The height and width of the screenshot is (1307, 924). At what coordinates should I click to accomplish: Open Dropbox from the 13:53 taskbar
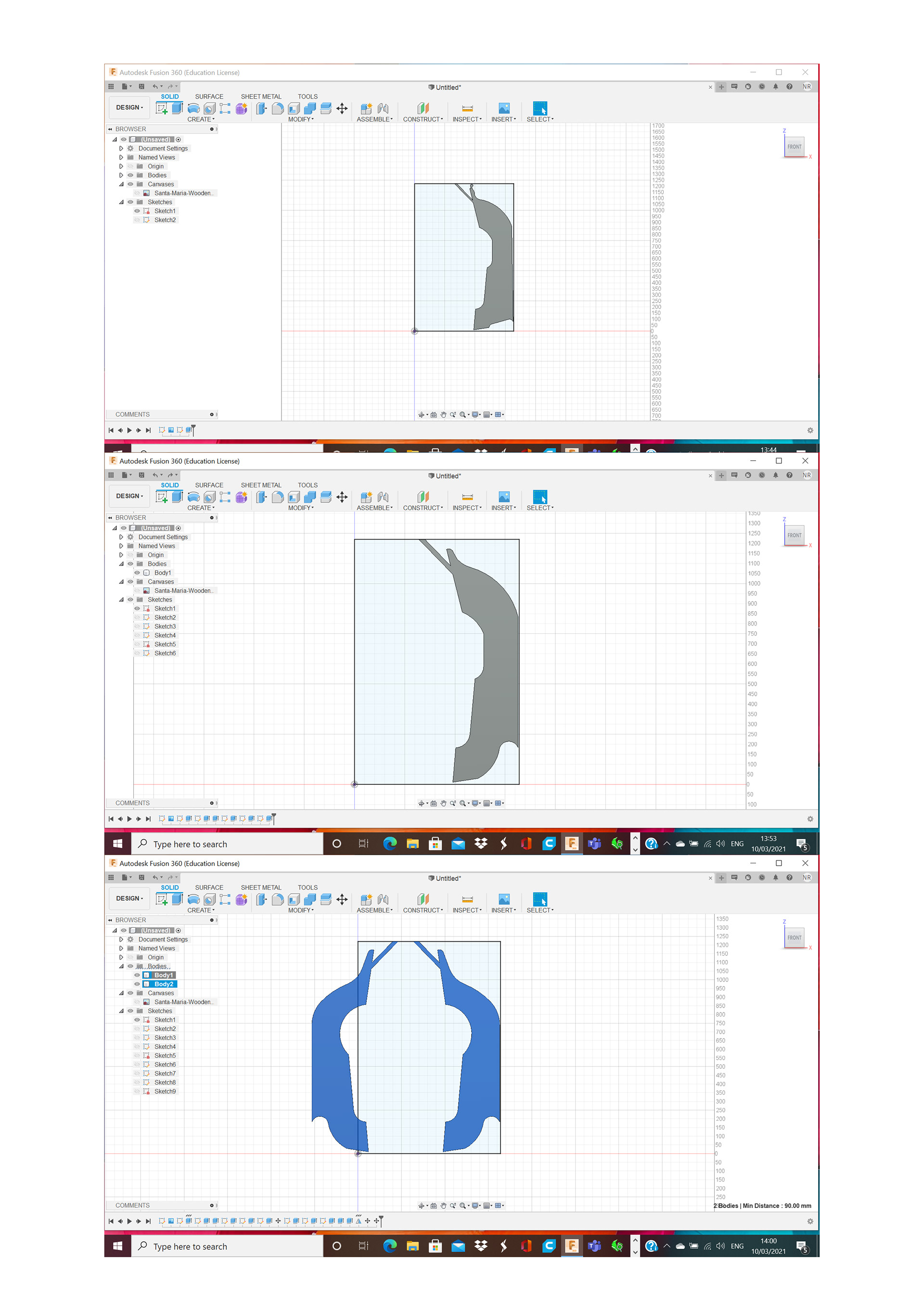click(x=481, y=844)
